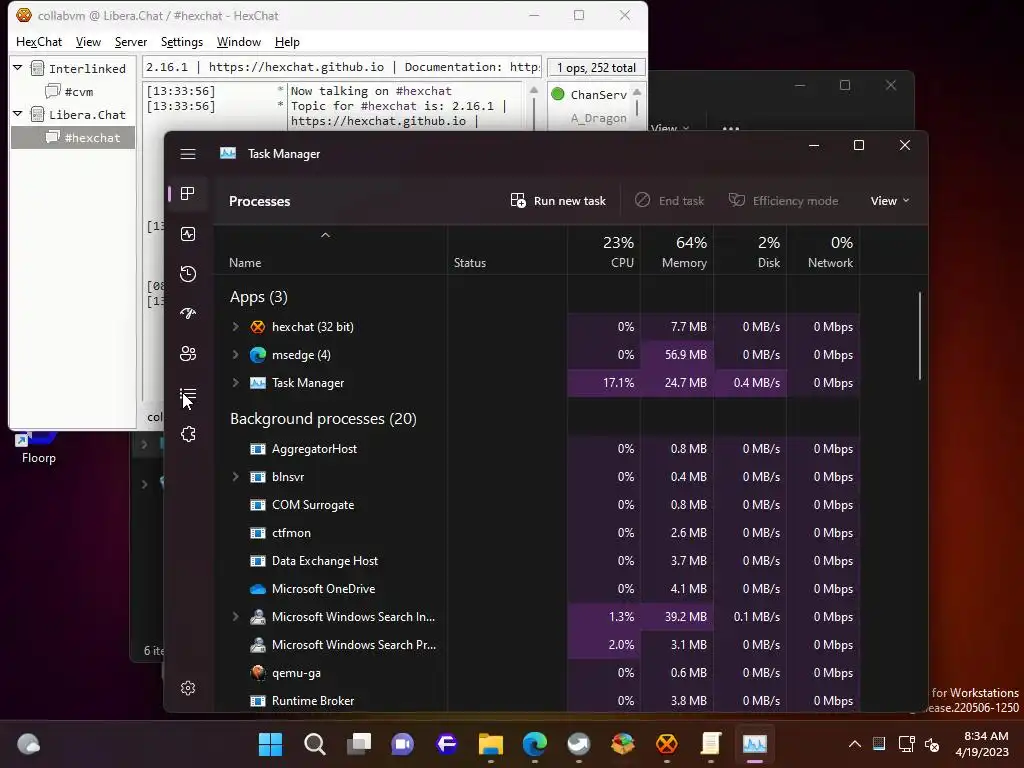Collapse the Libera.Chat server tree in HexChat
1024x768 pixels.
click(x=18, y=114)
